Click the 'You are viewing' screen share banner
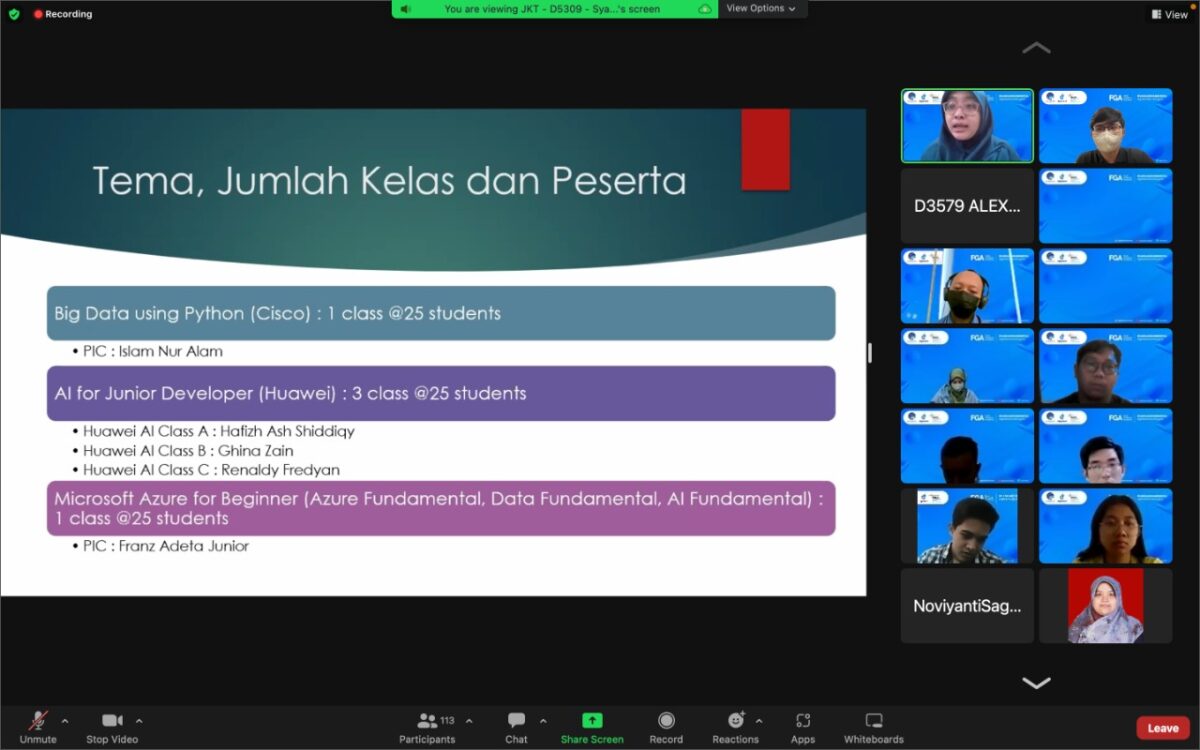This screenshot has width=1200, height=750. 555,9
